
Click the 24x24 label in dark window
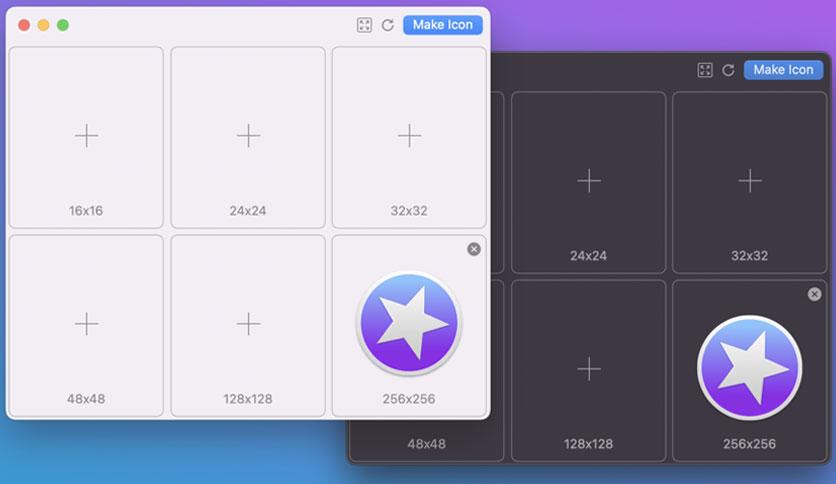pyautogui.click(x=589, y=255)
